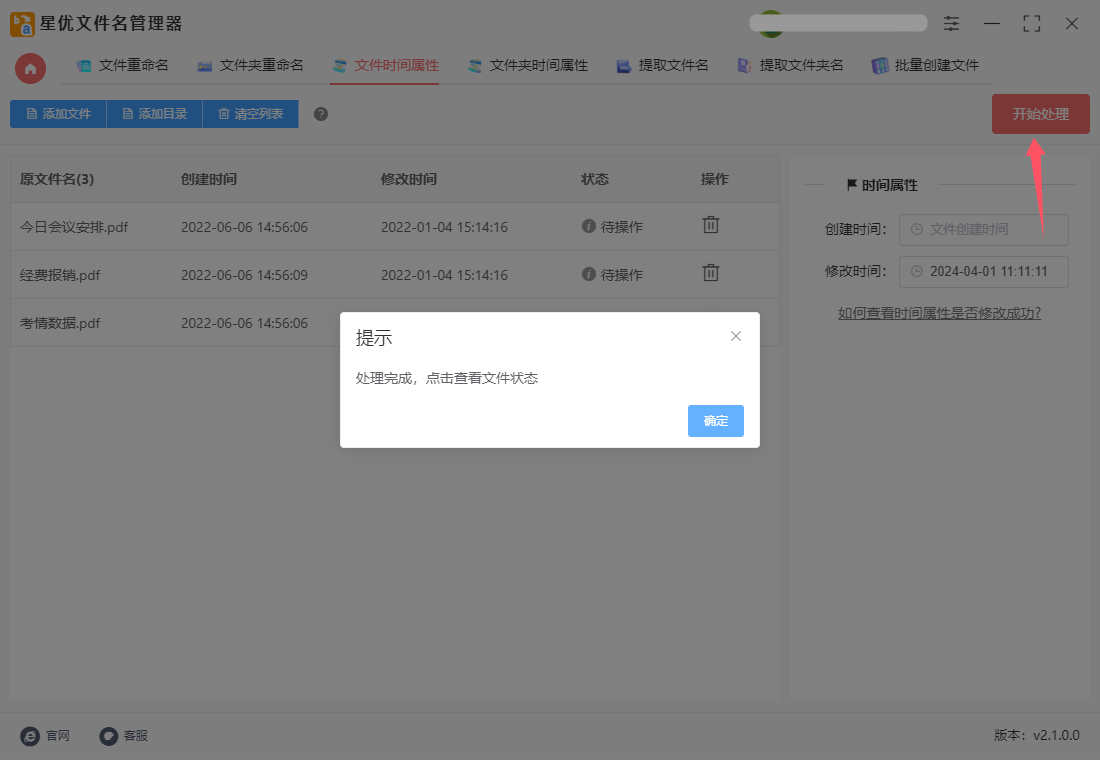Image resolution: width=1100 pixels, height=760 pixels.
Task: Click the 创建时间 column header
Action: click(x=208, y=179)
